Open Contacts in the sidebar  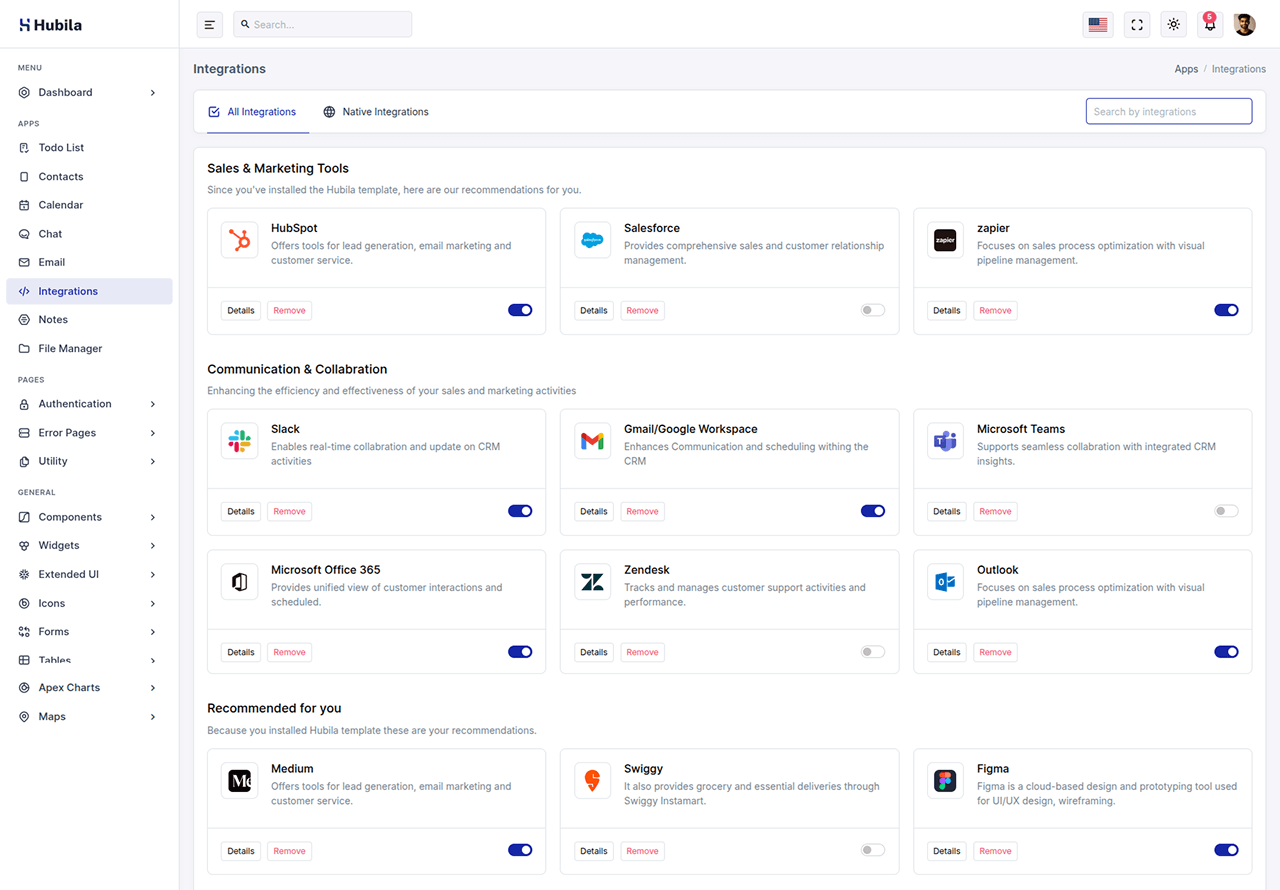[89, 177]
